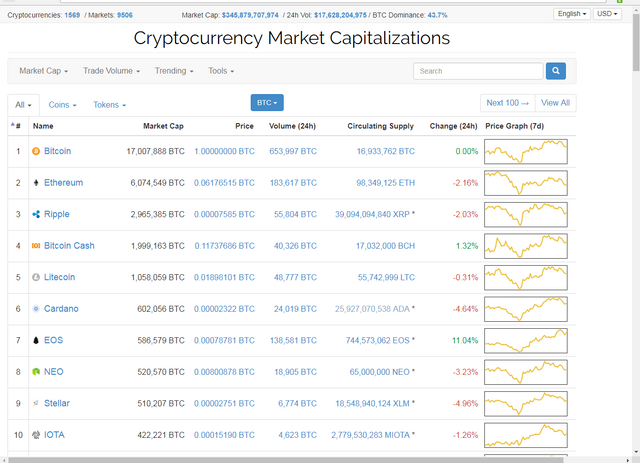The width and height of the screenshot is (640, 463).
Task: Click the Markets count 9506 link
Action: [x=125, y=15]
